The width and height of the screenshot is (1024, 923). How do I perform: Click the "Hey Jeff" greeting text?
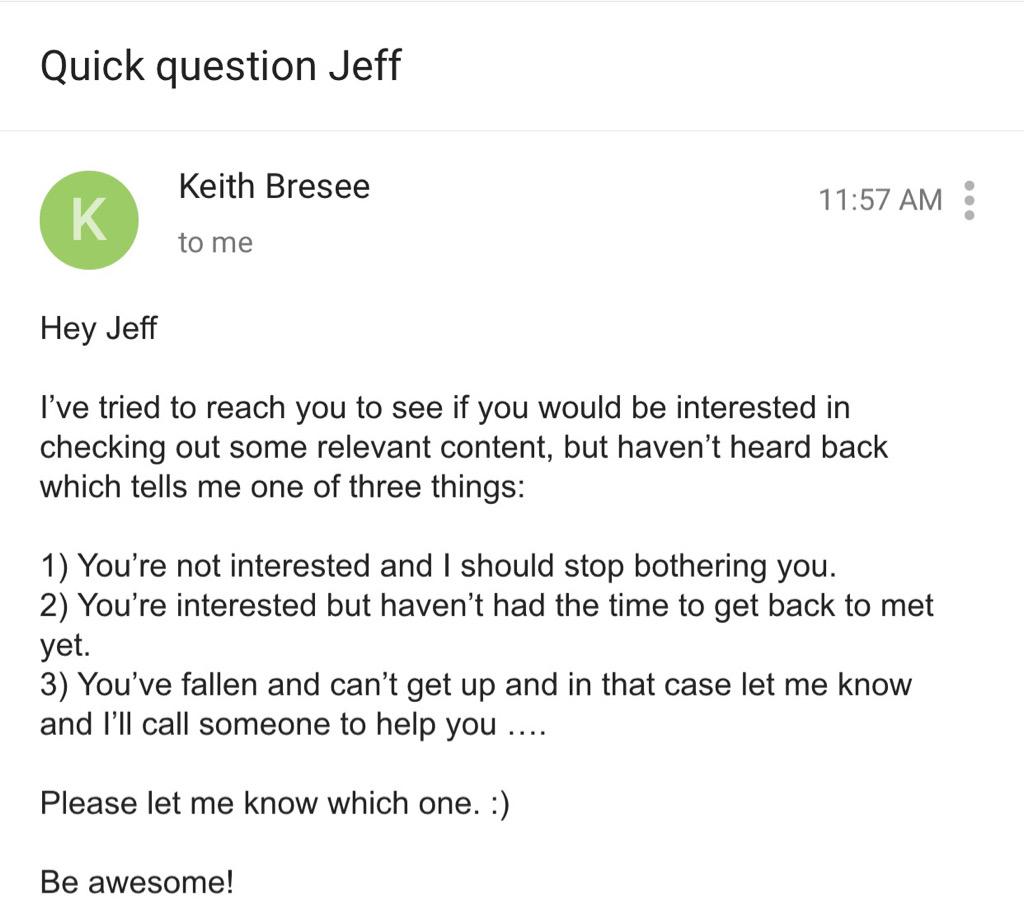[98, 329]
